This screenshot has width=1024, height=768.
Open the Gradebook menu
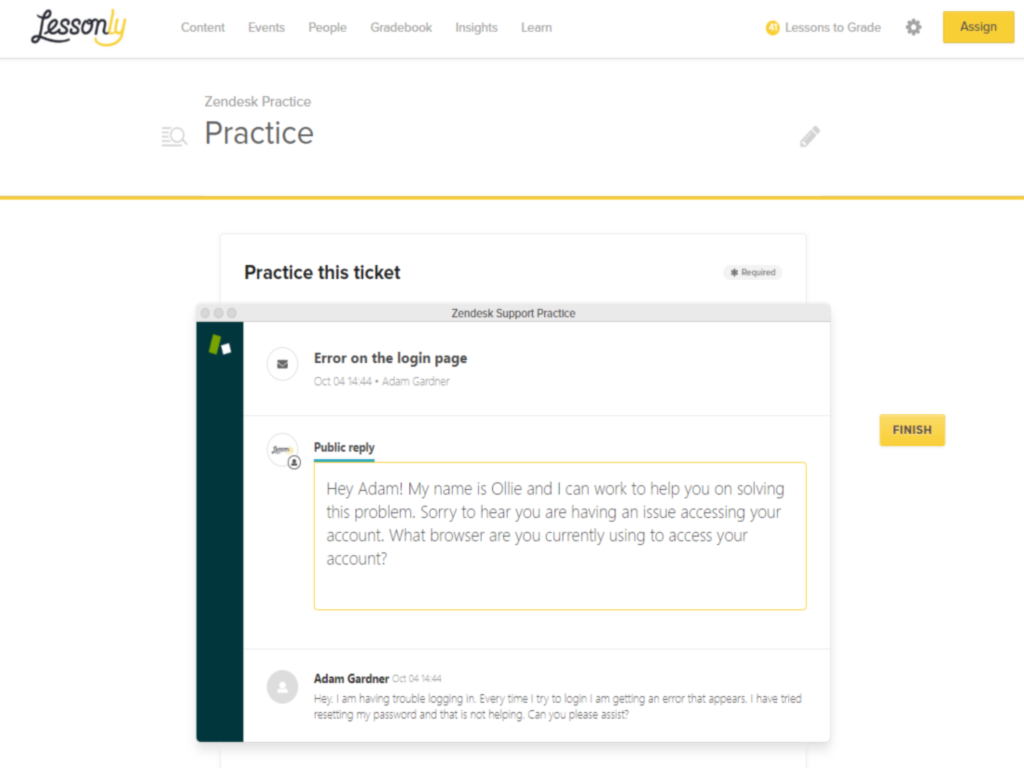(x=400, y=28)
